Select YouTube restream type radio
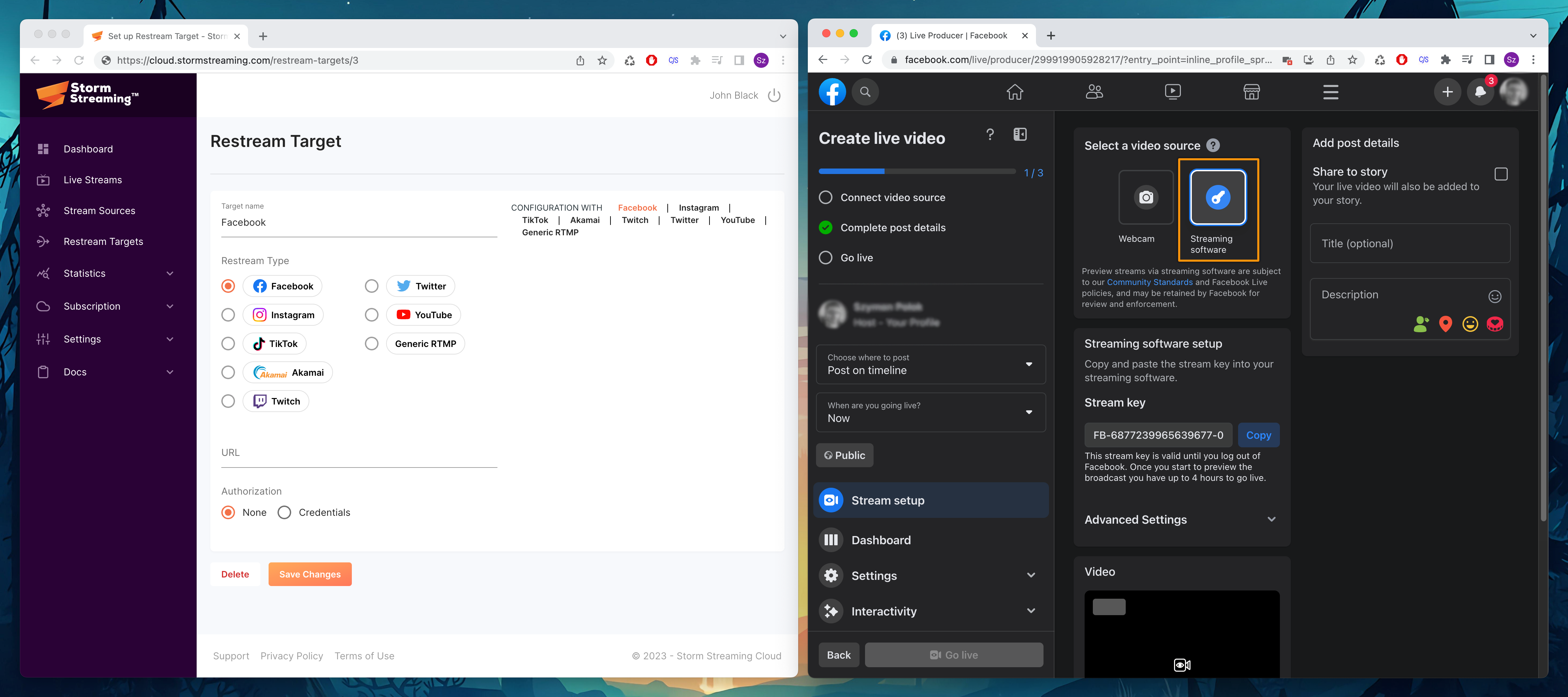The image size is (1568, 697). pyautogui.click(x=372, y=315)
